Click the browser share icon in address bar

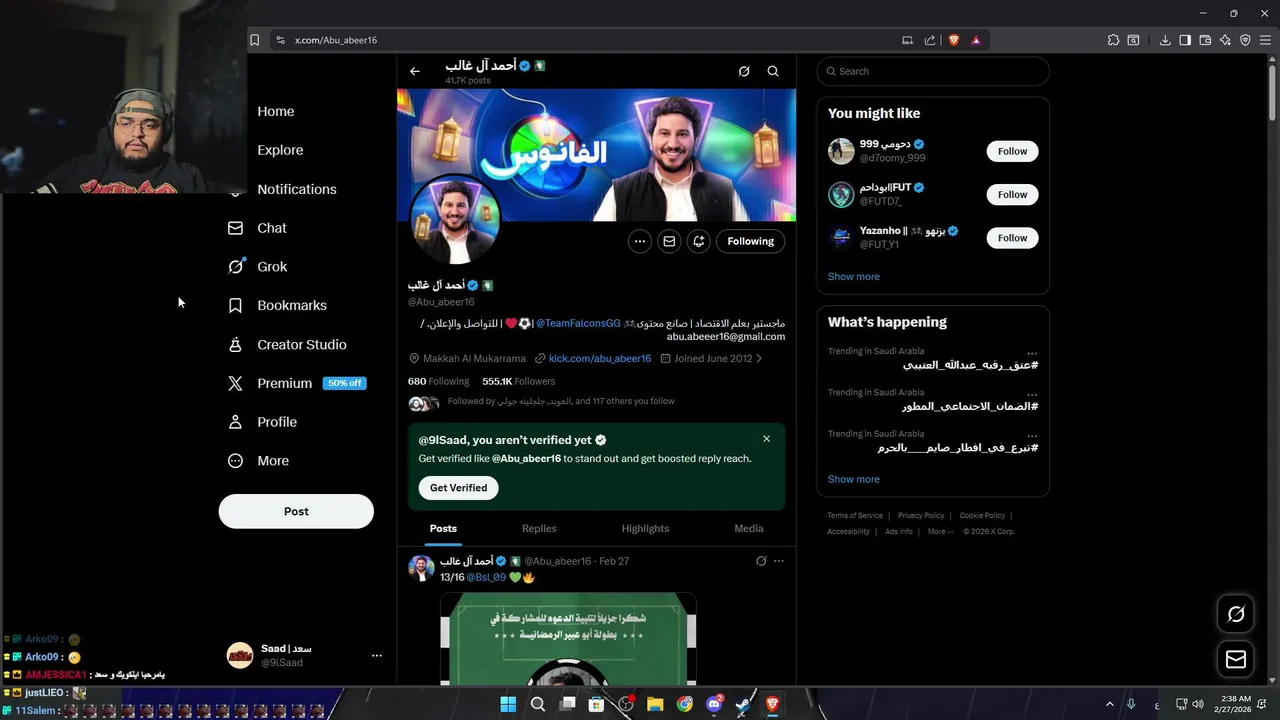point(930,40)
